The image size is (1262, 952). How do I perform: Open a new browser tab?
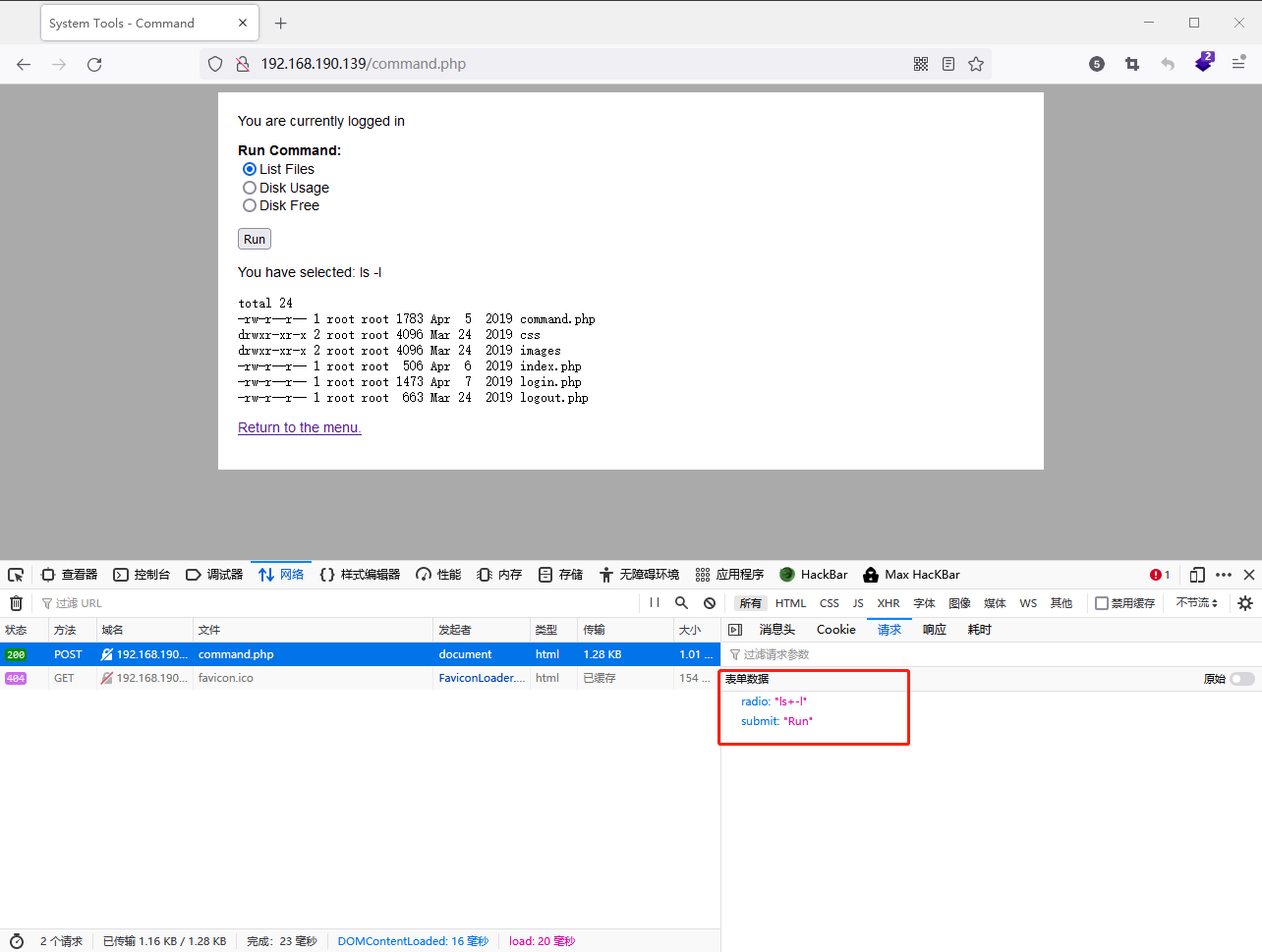tap(281, 23)
